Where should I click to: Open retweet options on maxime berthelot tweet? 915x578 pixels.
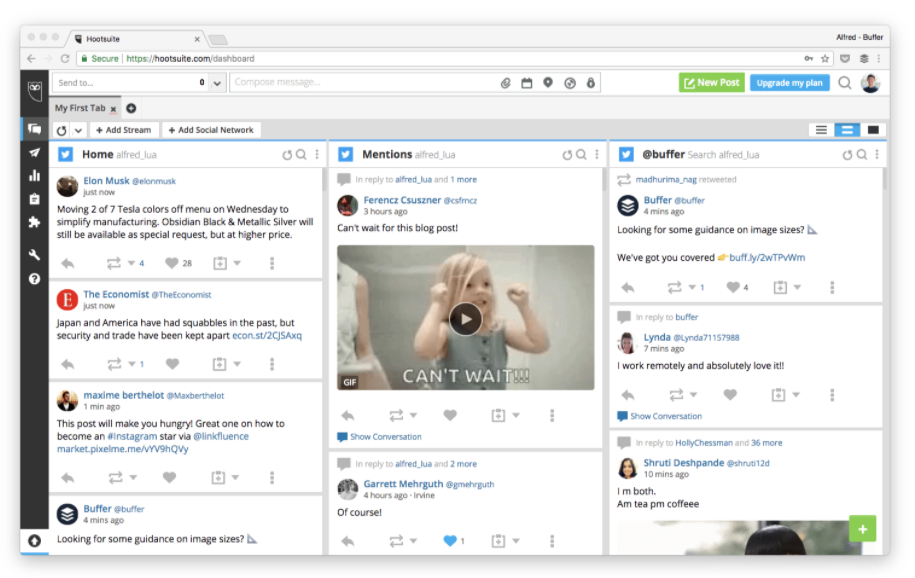point(133,478)
